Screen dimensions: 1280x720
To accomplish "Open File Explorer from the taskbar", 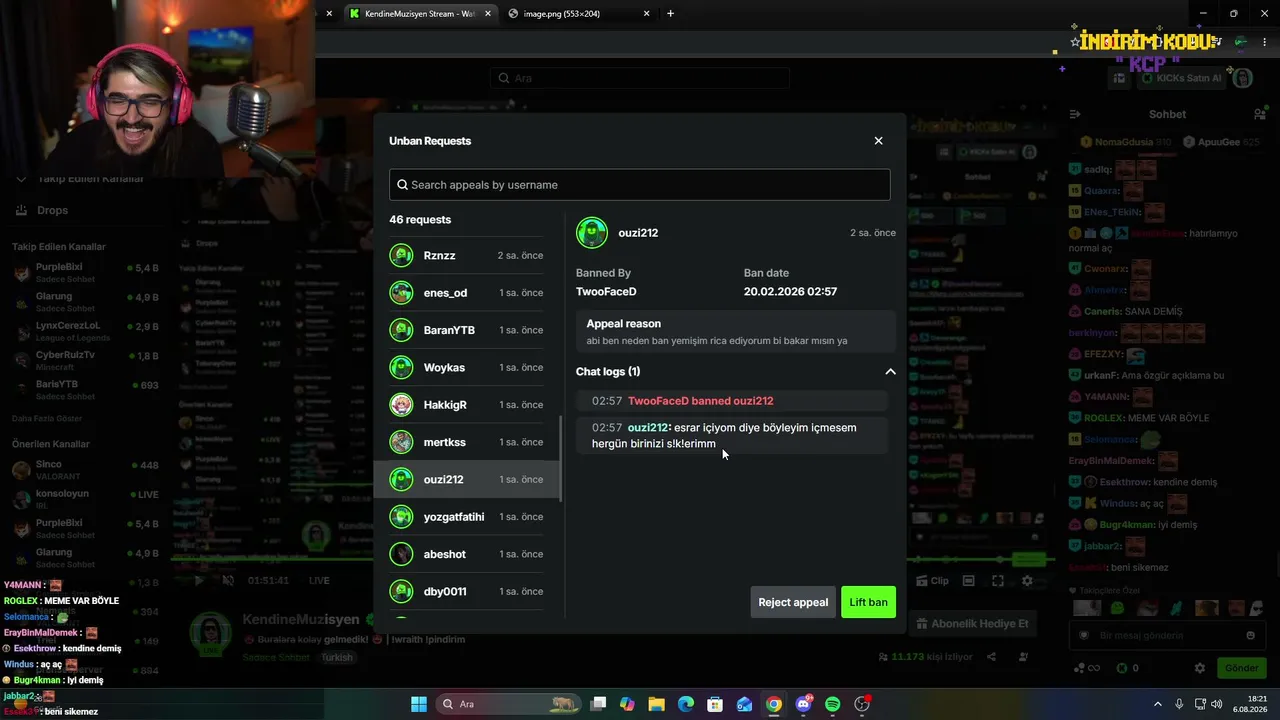I will pos(656,704).
